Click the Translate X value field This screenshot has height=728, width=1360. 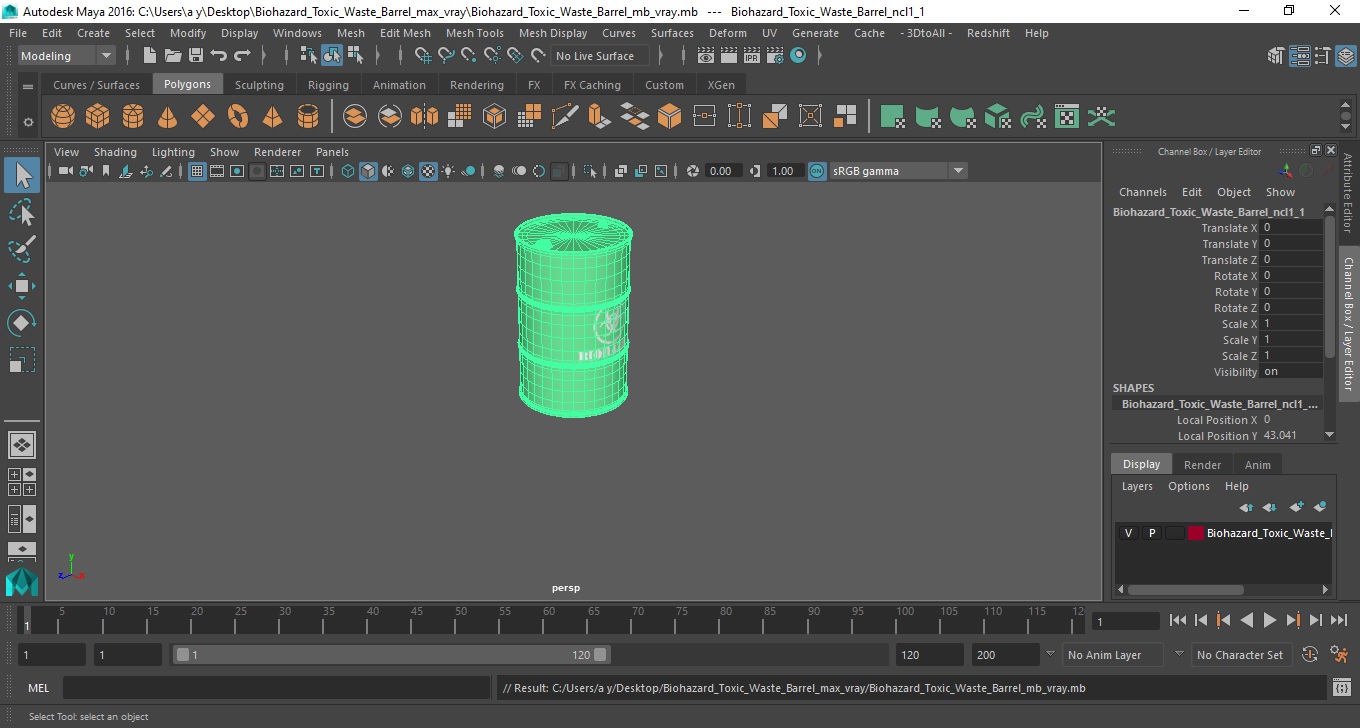coord(1290,228)
